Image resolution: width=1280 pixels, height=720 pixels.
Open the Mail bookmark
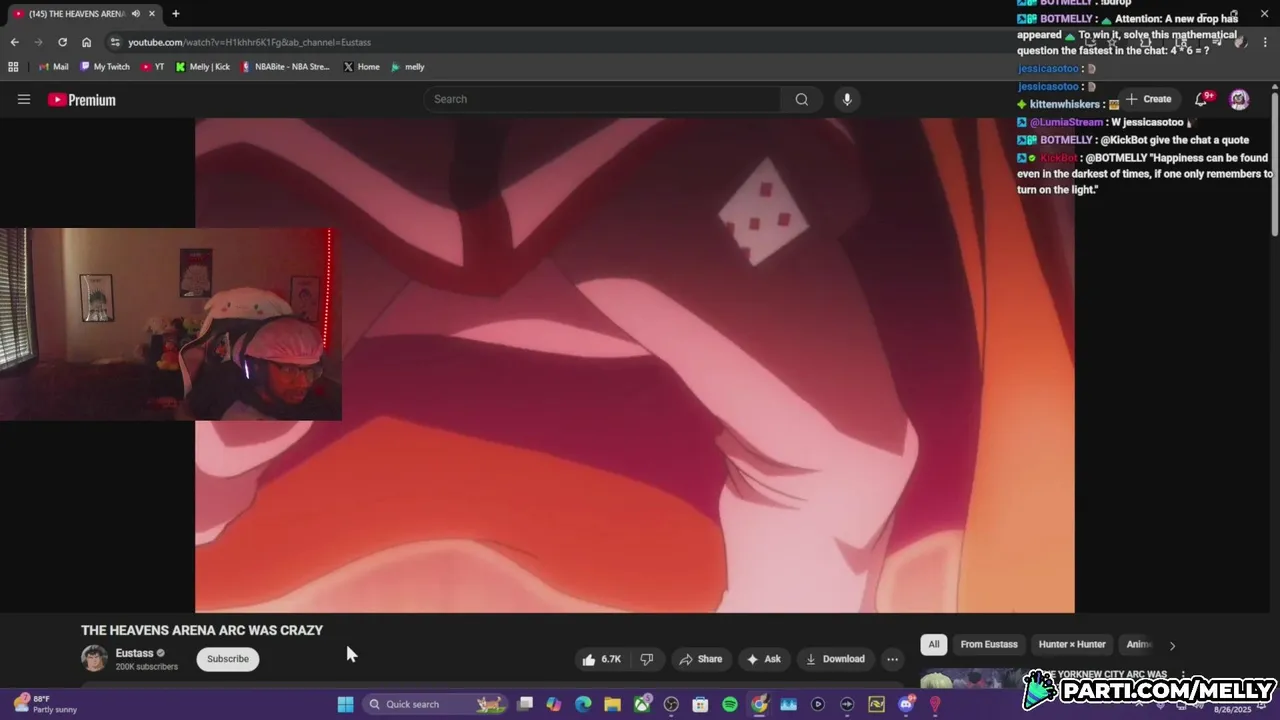pyautogui.click(x=53, y=67)
